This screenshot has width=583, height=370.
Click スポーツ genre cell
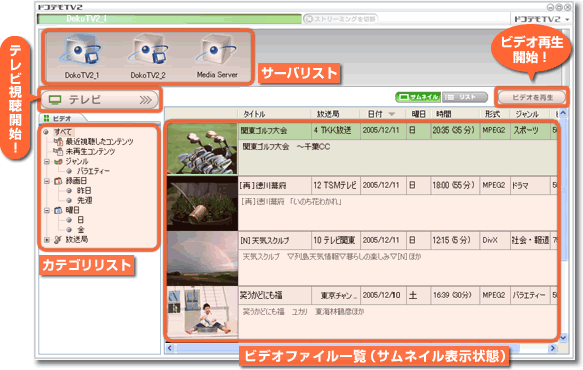coord(530,131)
